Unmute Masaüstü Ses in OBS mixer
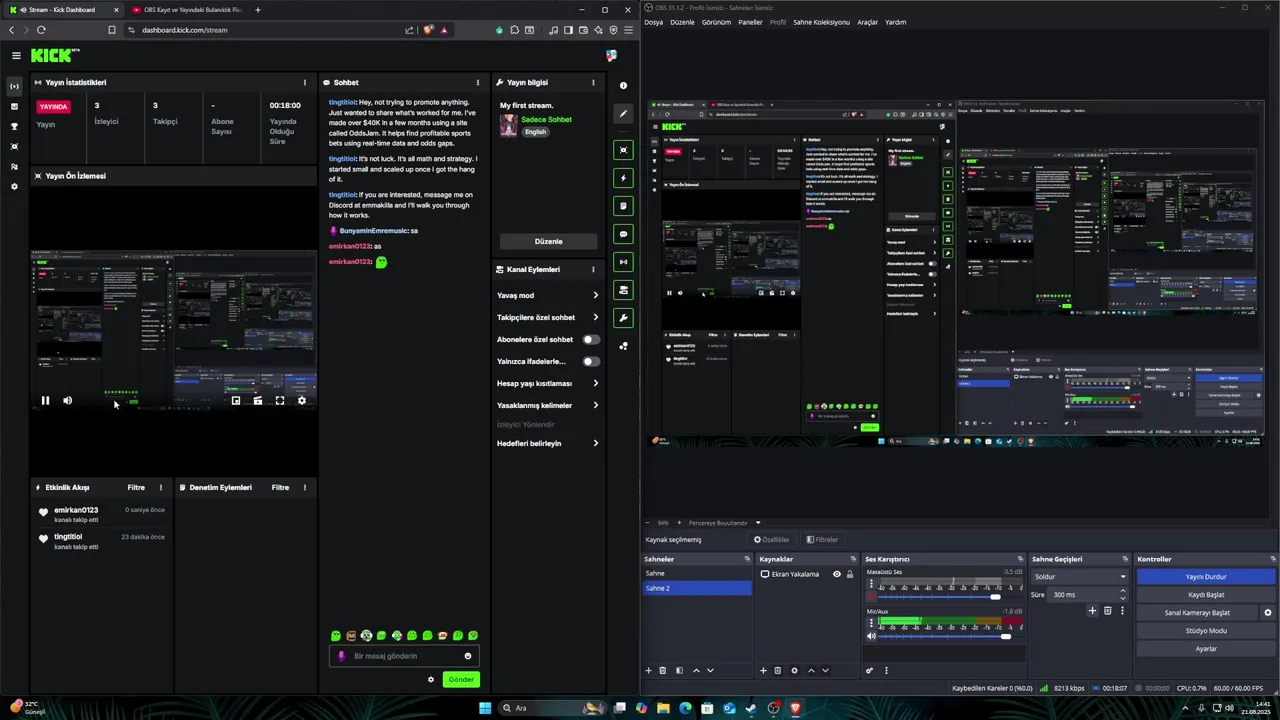Viewport: 1280px width, 720px height. (871, 597)
